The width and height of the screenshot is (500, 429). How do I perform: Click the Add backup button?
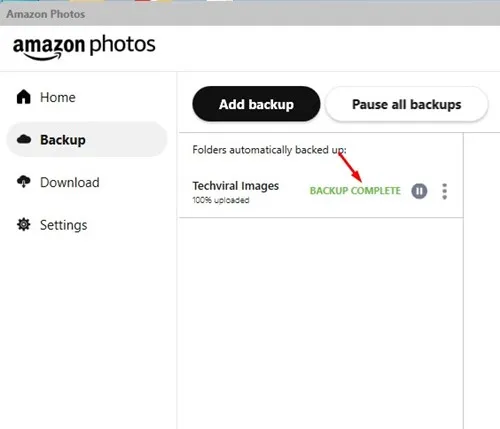coord(256,104)
